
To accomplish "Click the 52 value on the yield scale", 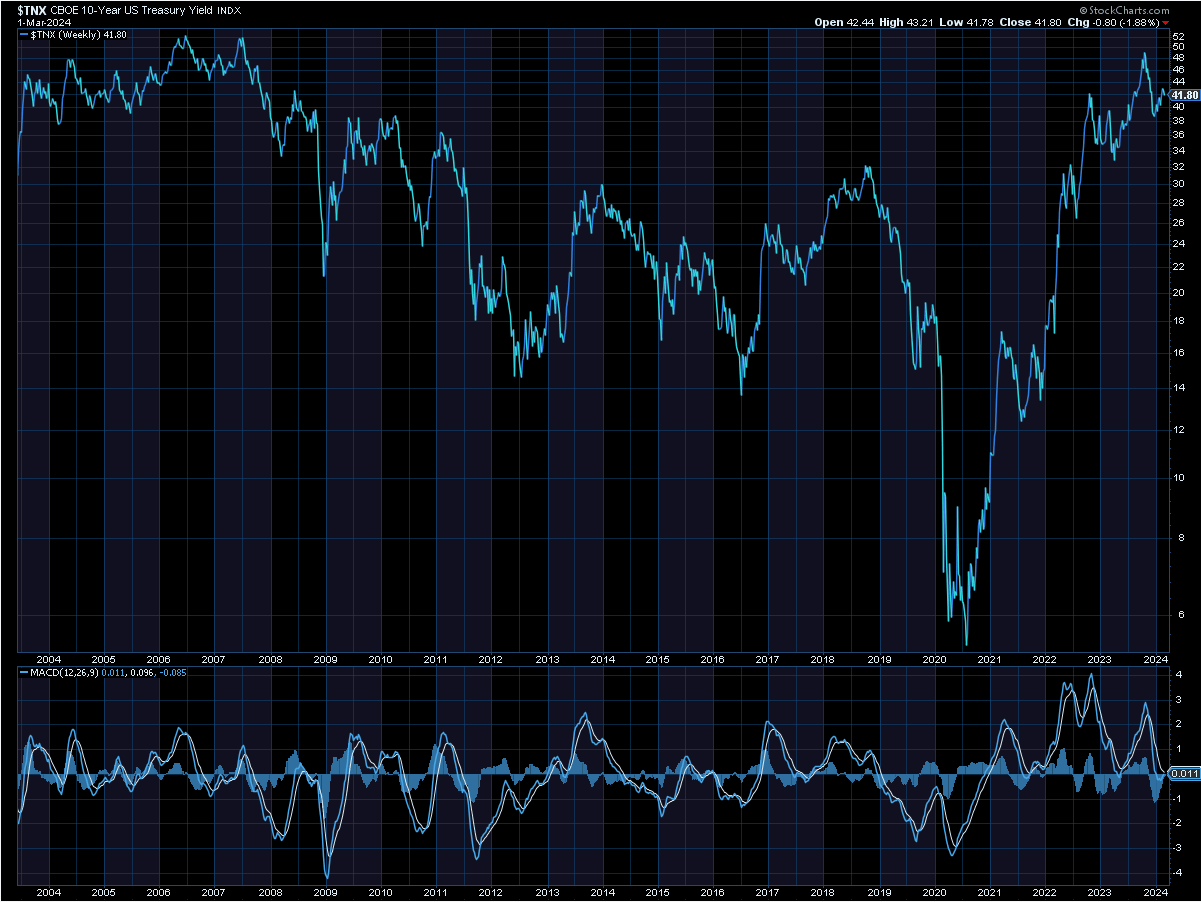I will 1179,36.
